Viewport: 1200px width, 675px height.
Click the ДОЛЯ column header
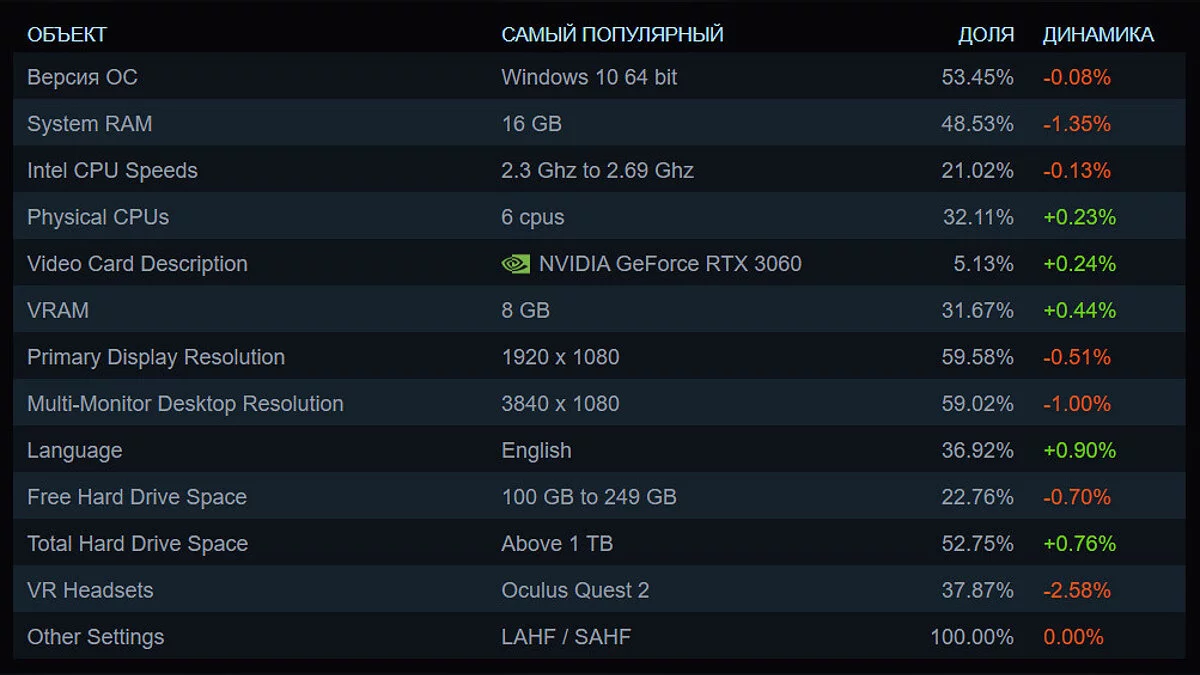point(986,35)
